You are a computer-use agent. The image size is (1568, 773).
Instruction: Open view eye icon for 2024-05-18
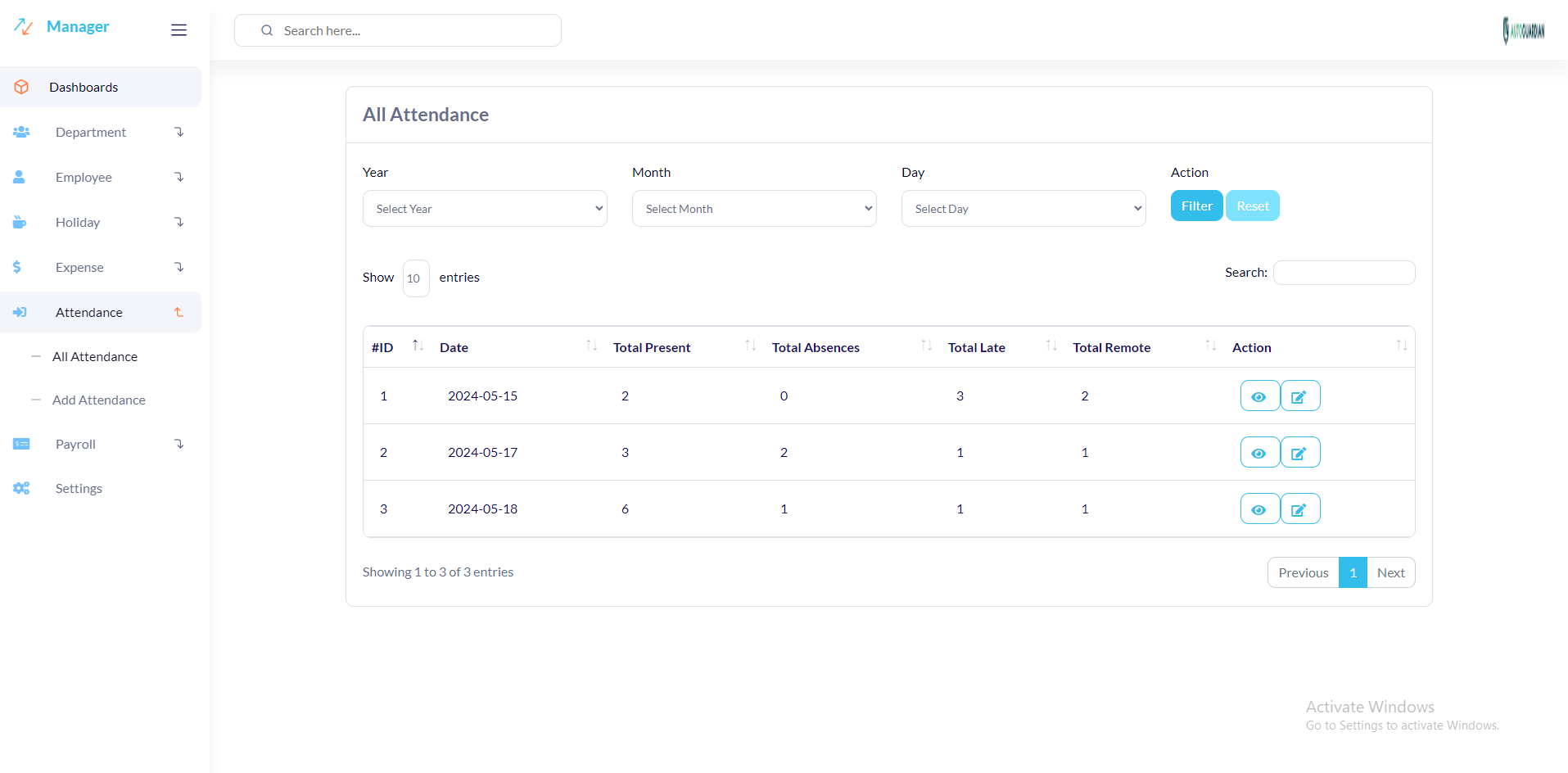click(x=1259, y=509)
